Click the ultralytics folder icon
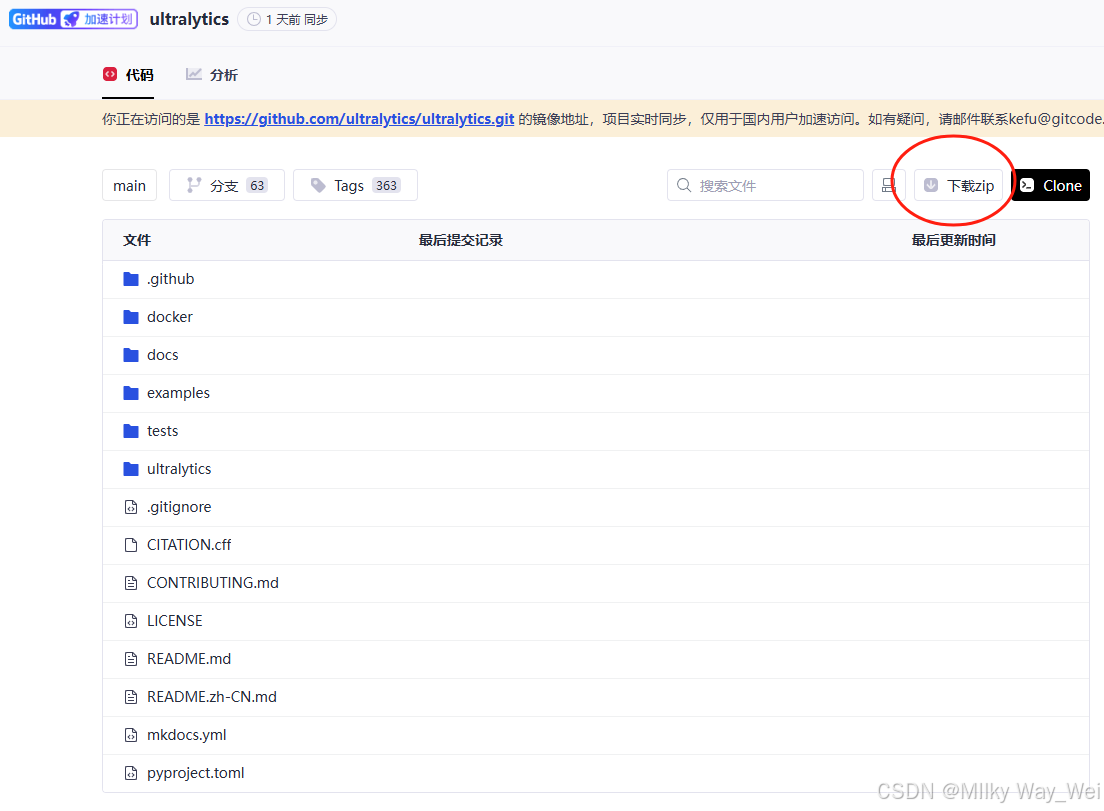This screenshot has height=811, width=1104. (131, 469)
